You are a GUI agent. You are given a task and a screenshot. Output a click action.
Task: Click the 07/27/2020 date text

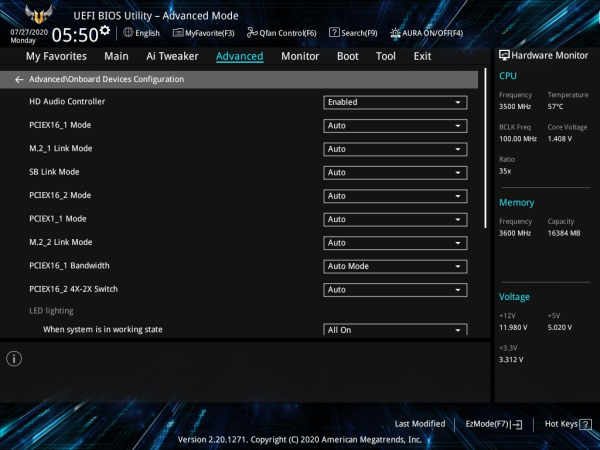[29, 32]
